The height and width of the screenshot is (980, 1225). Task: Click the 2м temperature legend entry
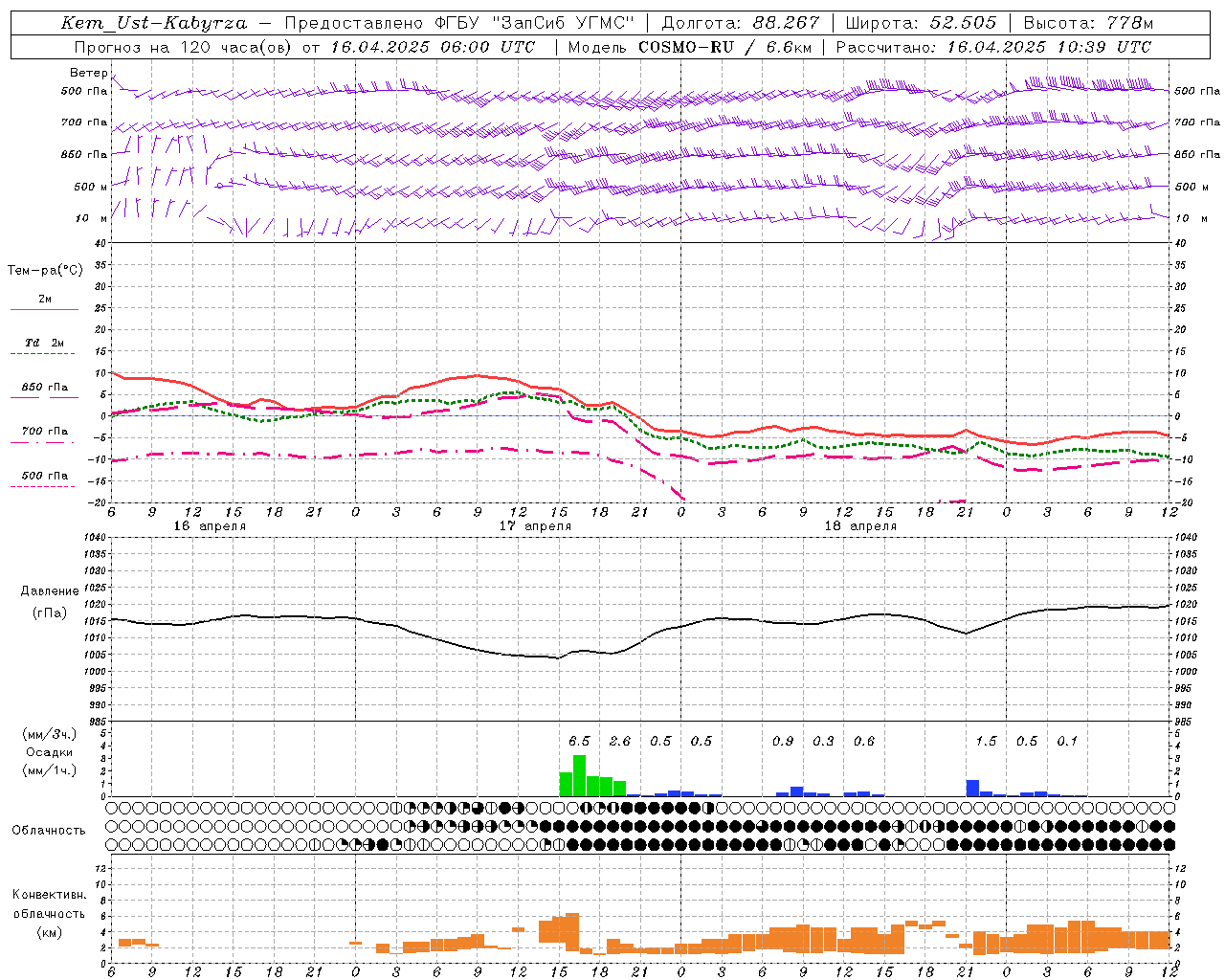click(x=45, y=300)
